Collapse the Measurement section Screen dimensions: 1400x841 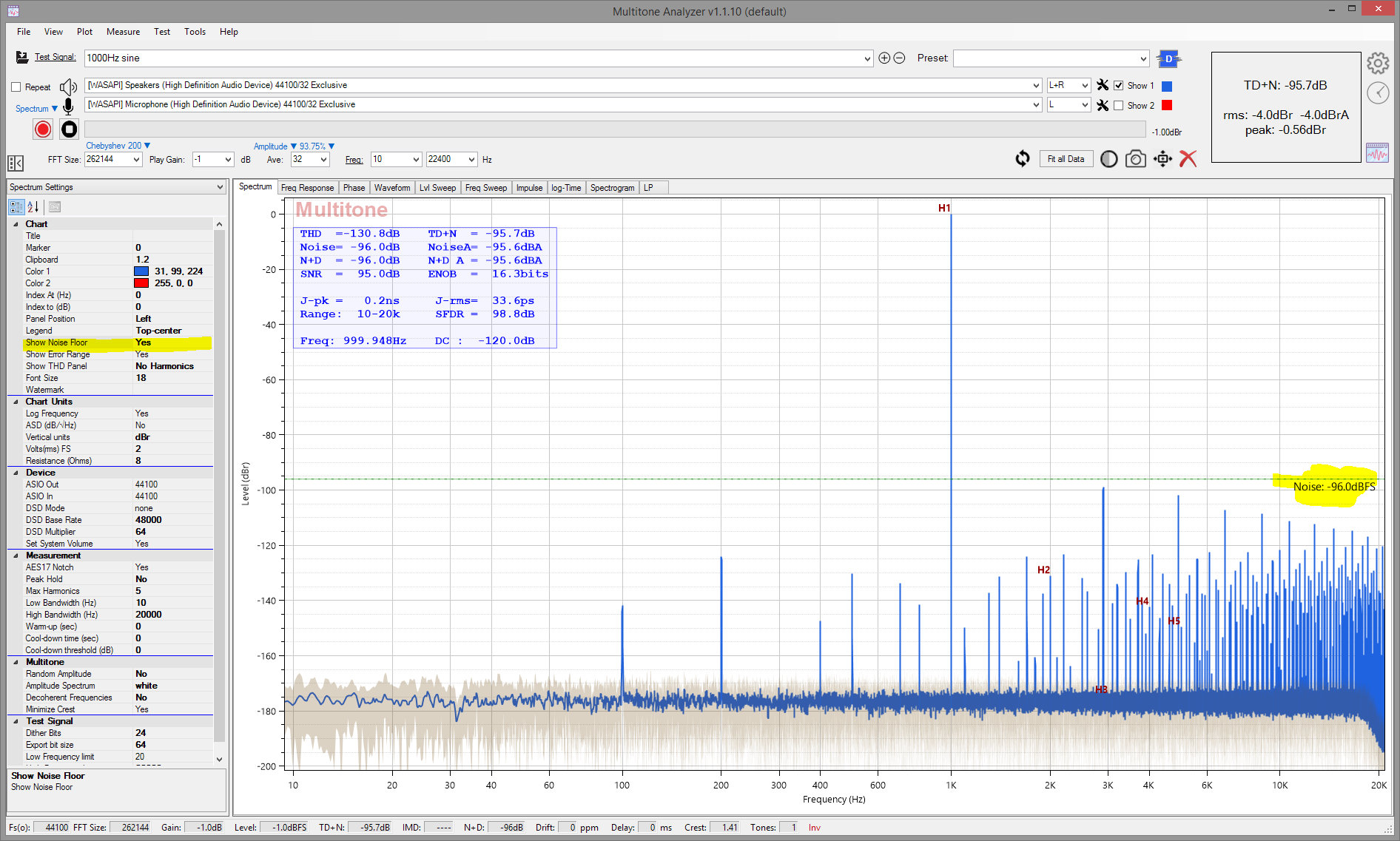pyautogui.click(x=16, y=555)
